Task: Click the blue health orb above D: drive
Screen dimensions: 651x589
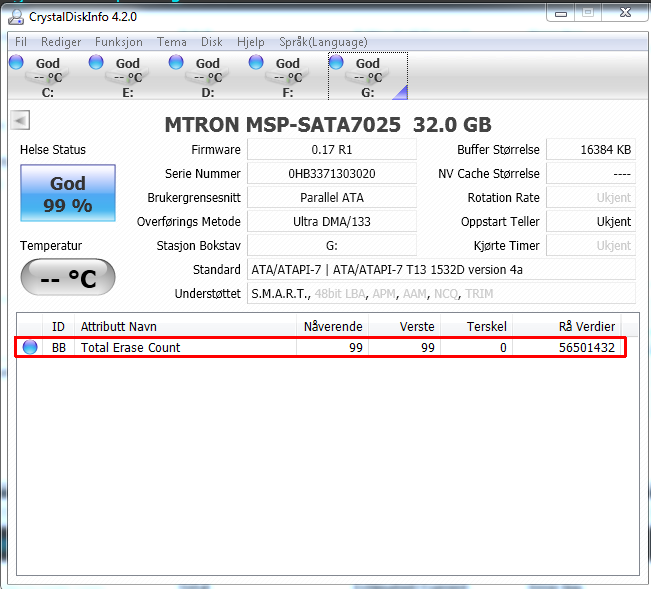Action: 176,62
